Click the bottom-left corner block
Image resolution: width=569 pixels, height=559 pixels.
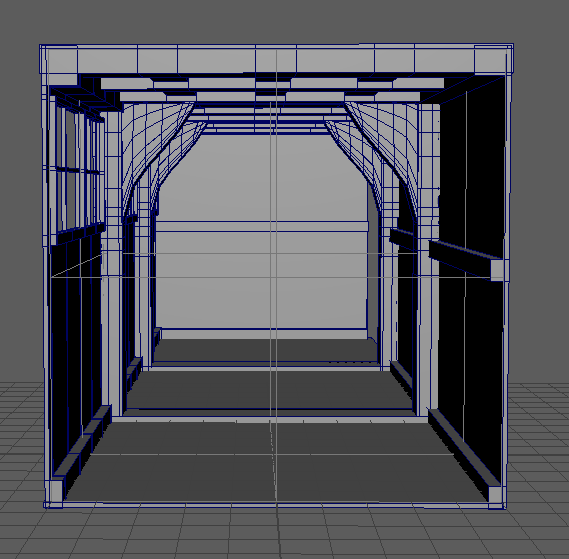(x=56, y=492)
